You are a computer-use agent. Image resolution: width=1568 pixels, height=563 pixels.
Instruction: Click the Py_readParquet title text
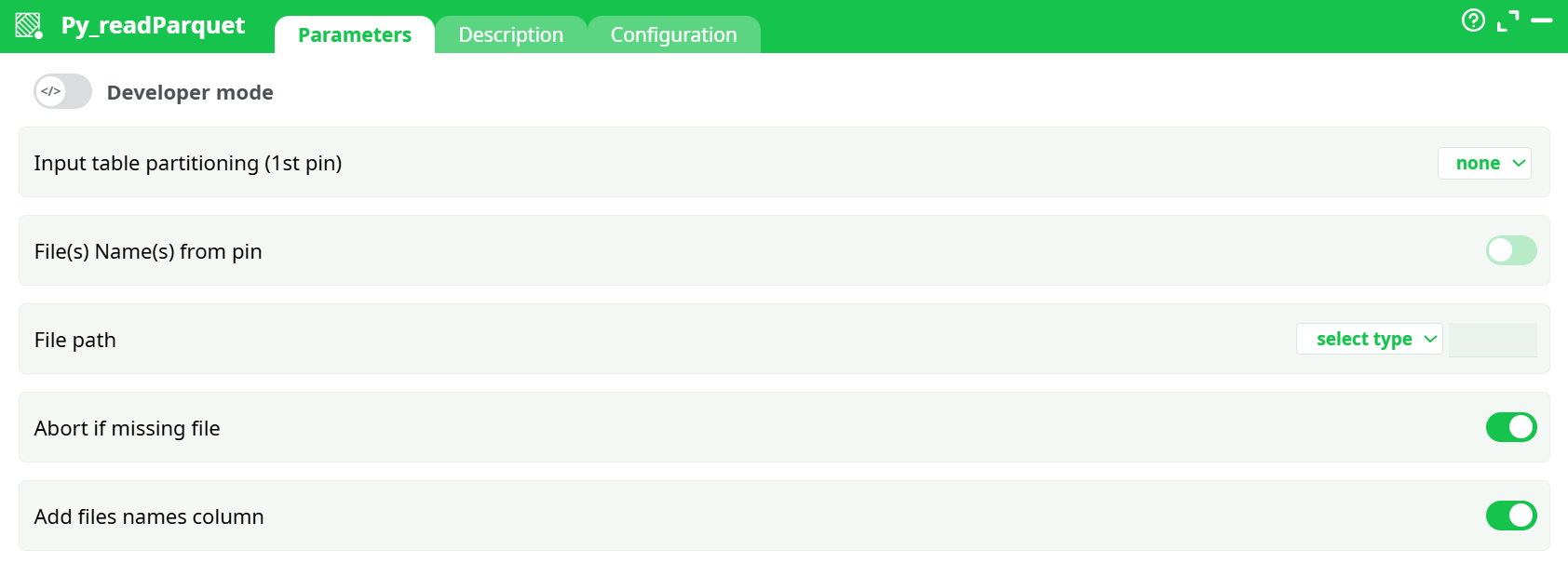point(153,25)
